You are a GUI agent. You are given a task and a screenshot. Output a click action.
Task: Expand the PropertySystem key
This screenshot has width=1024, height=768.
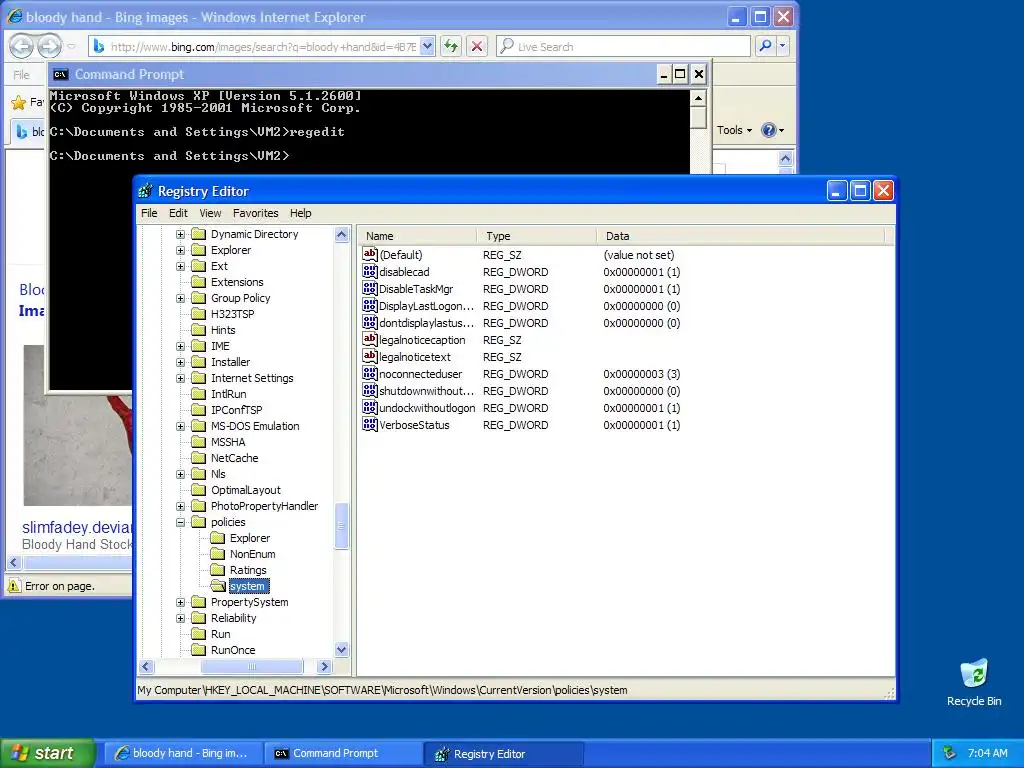click(x=180, y=602)
